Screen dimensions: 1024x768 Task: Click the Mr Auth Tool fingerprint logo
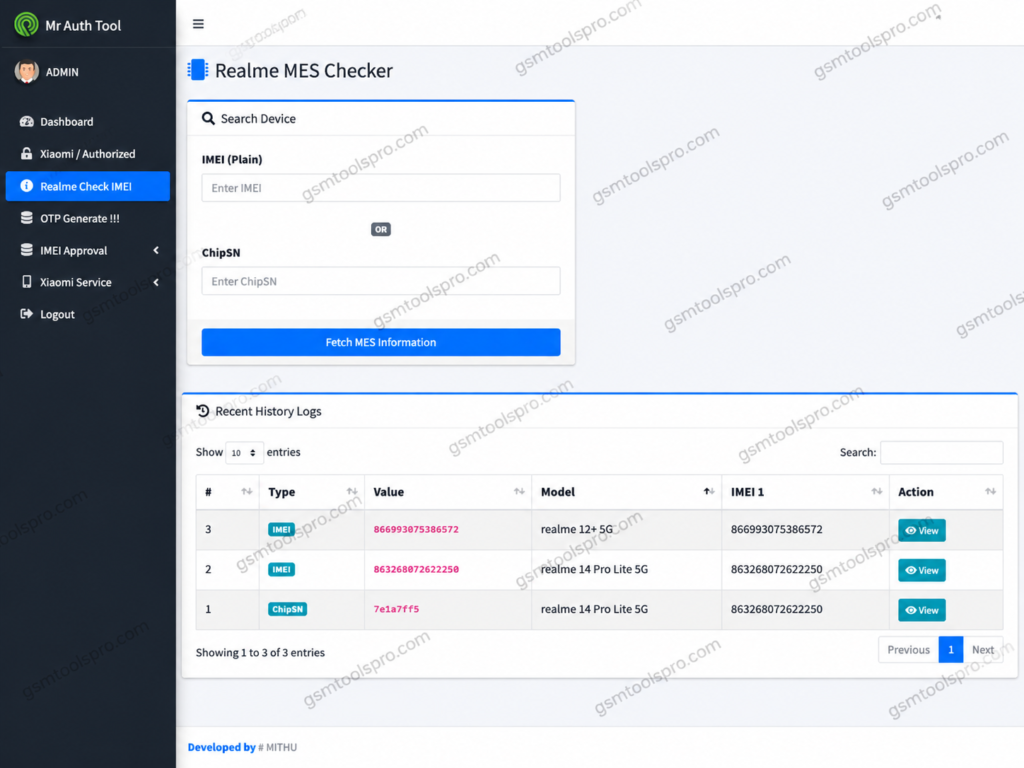(x=26, y=25)
